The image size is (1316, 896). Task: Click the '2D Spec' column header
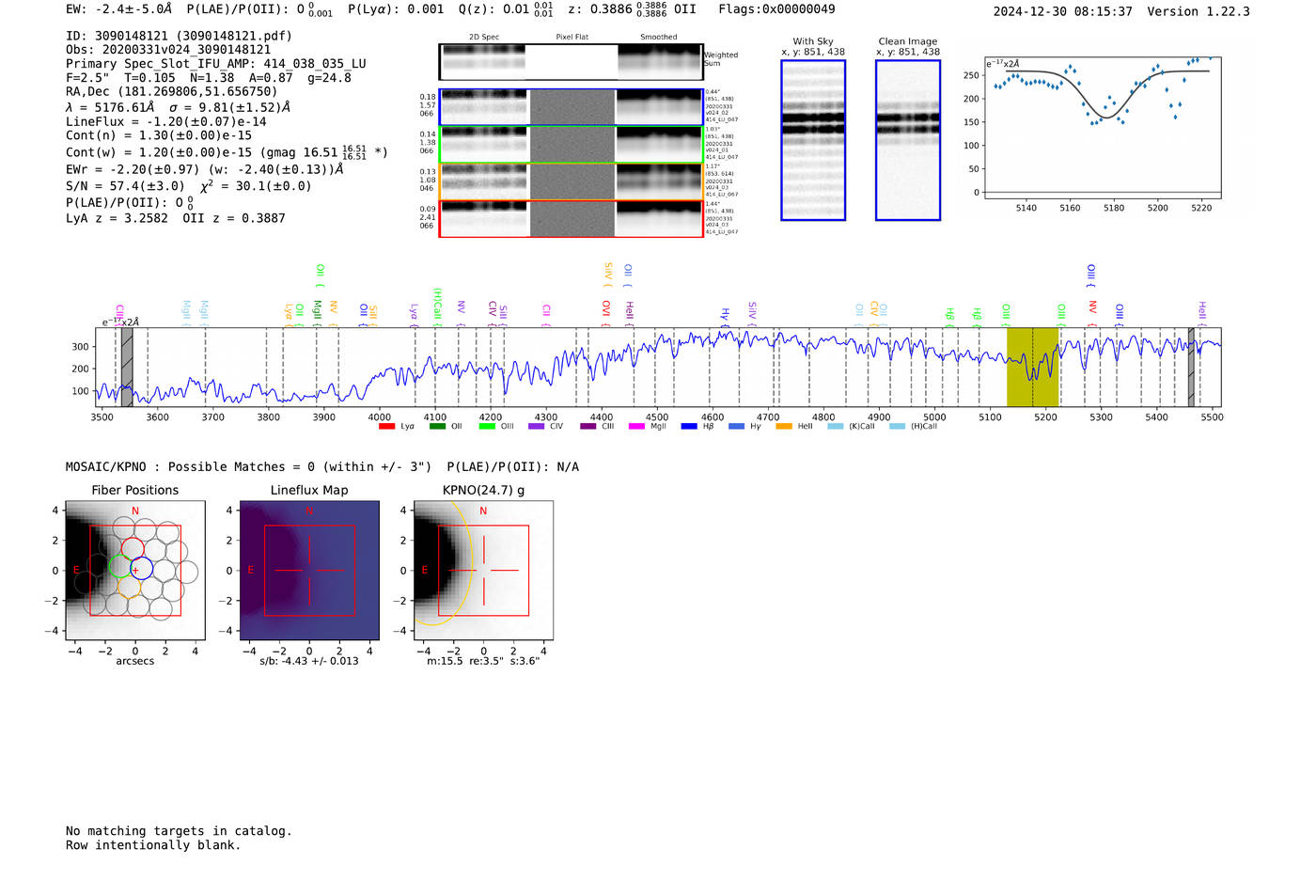pos(483,38)
